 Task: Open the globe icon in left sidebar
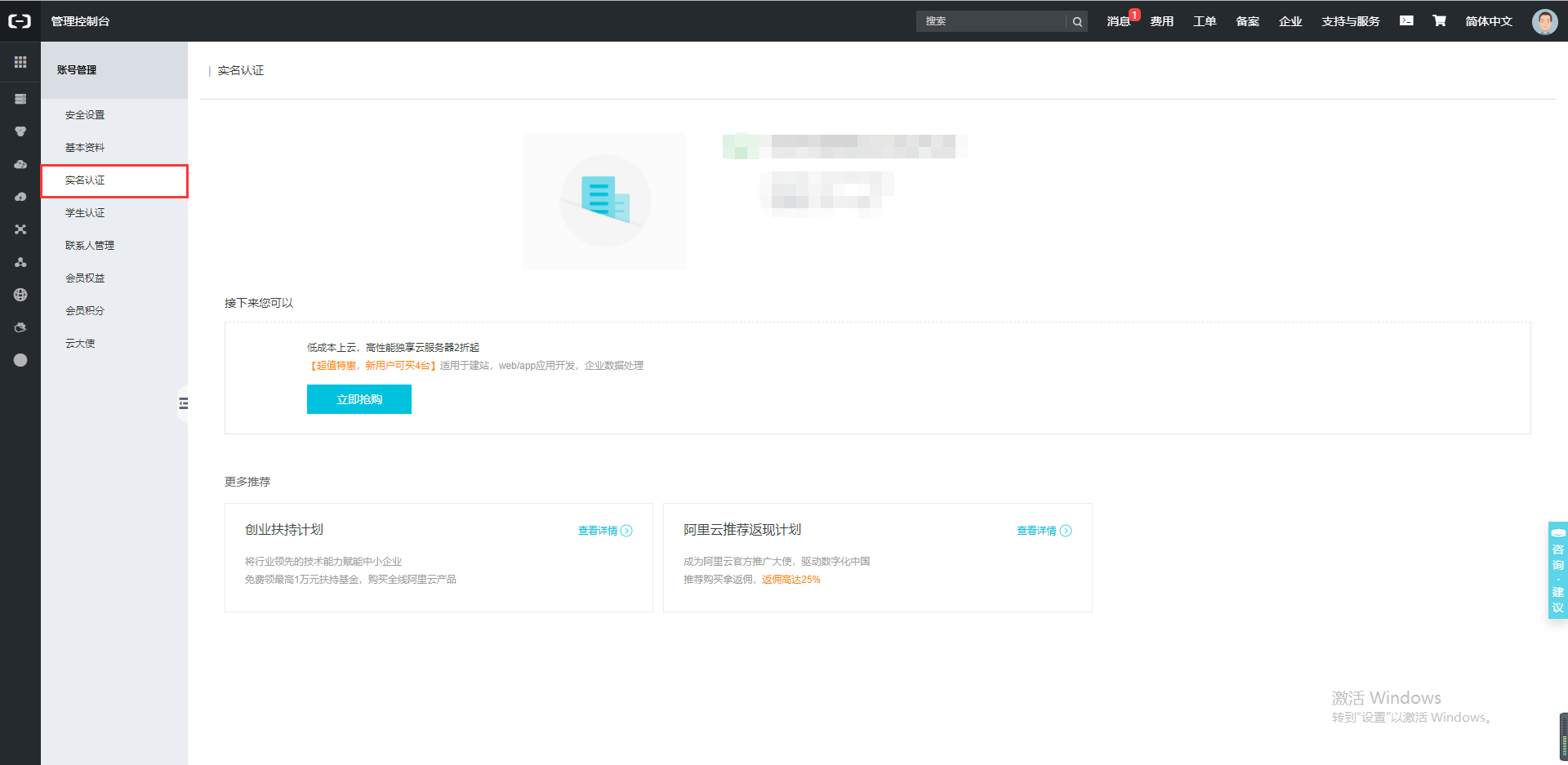pyautogui.click(x=20, y=295)
